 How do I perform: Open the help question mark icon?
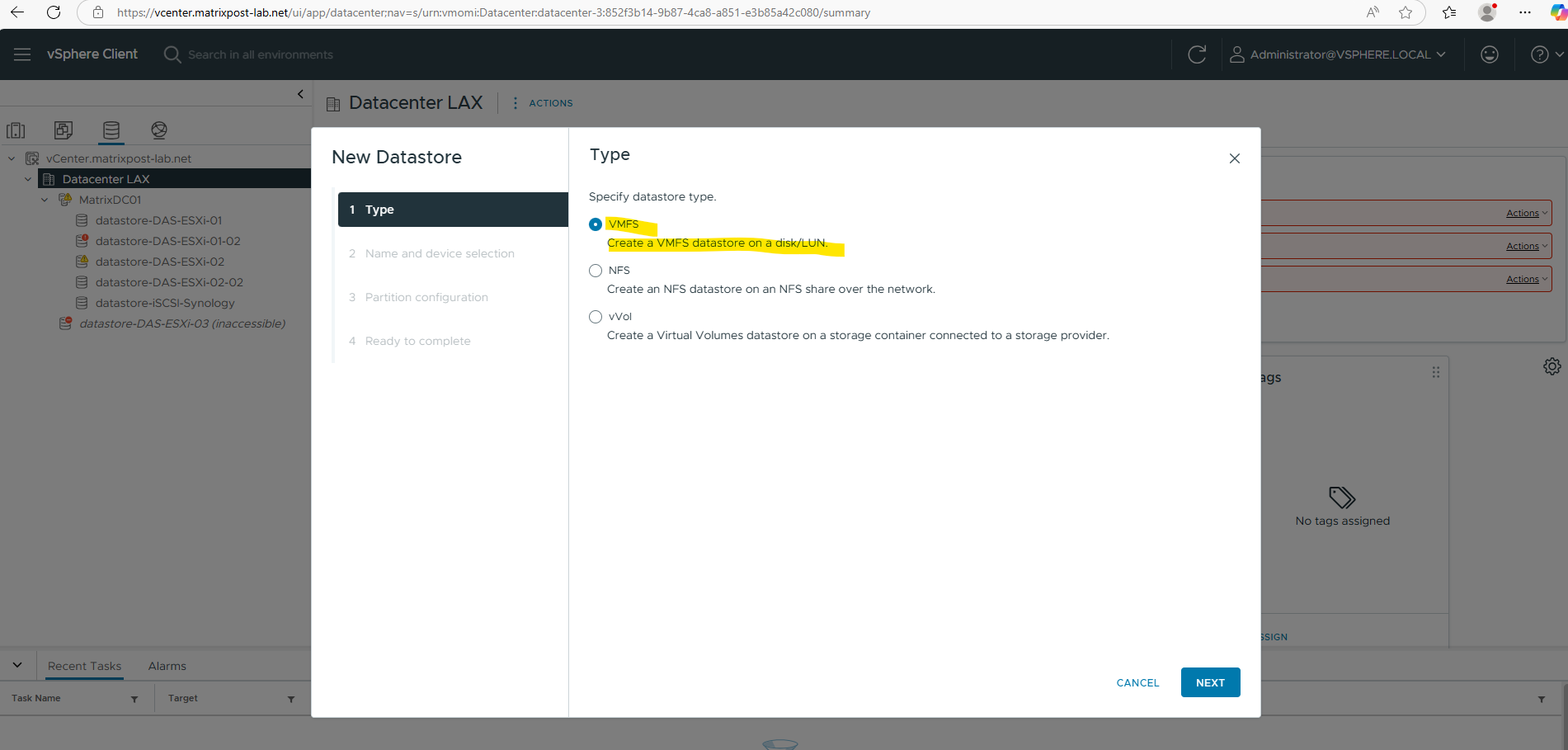1539,54
